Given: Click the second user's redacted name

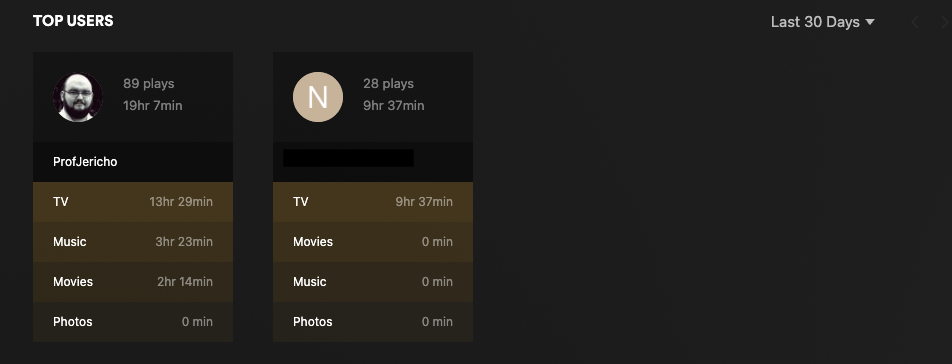Looking at the screenshot, I should 348,158.
